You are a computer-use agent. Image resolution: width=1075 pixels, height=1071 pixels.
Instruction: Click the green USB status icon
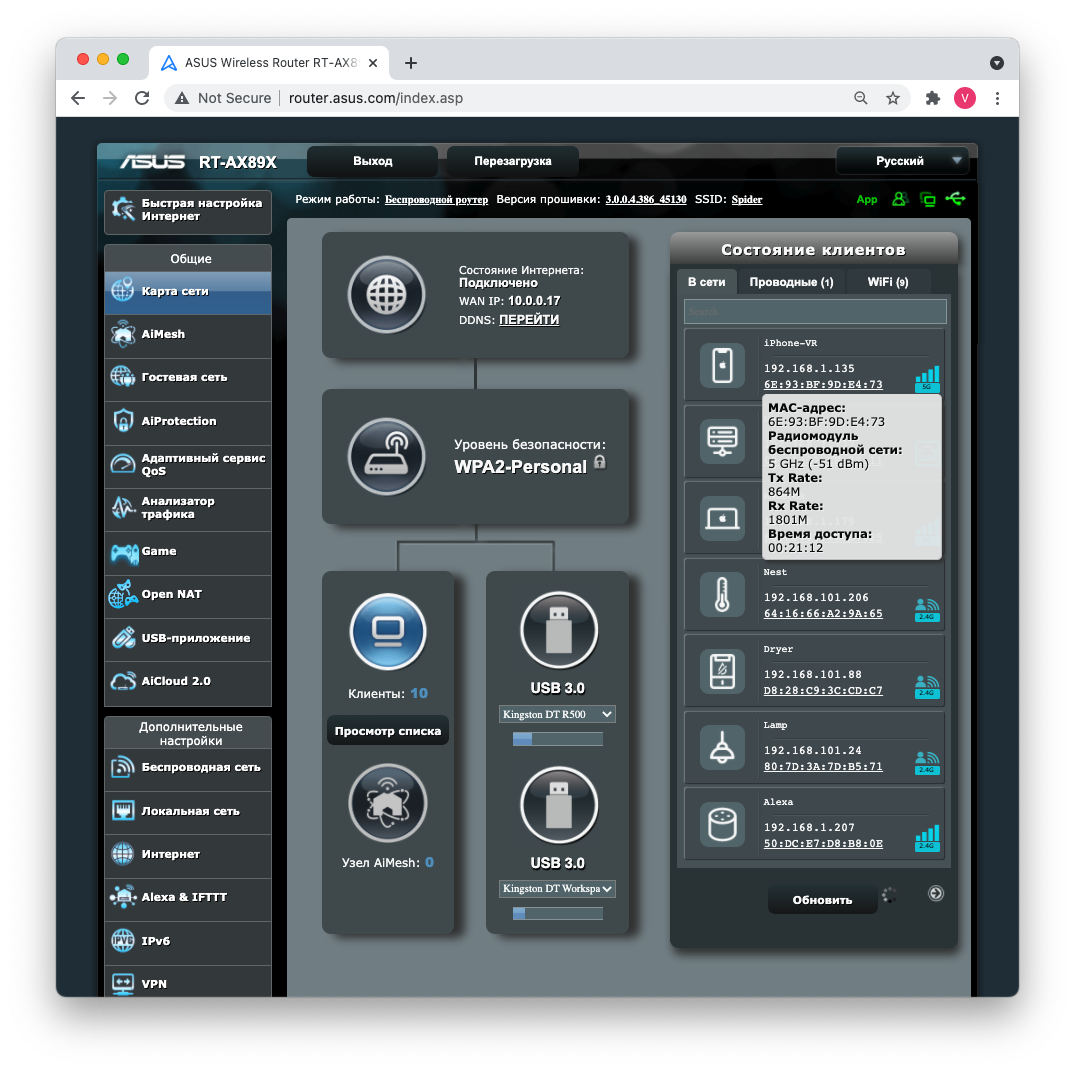click(x=955, y=199)
